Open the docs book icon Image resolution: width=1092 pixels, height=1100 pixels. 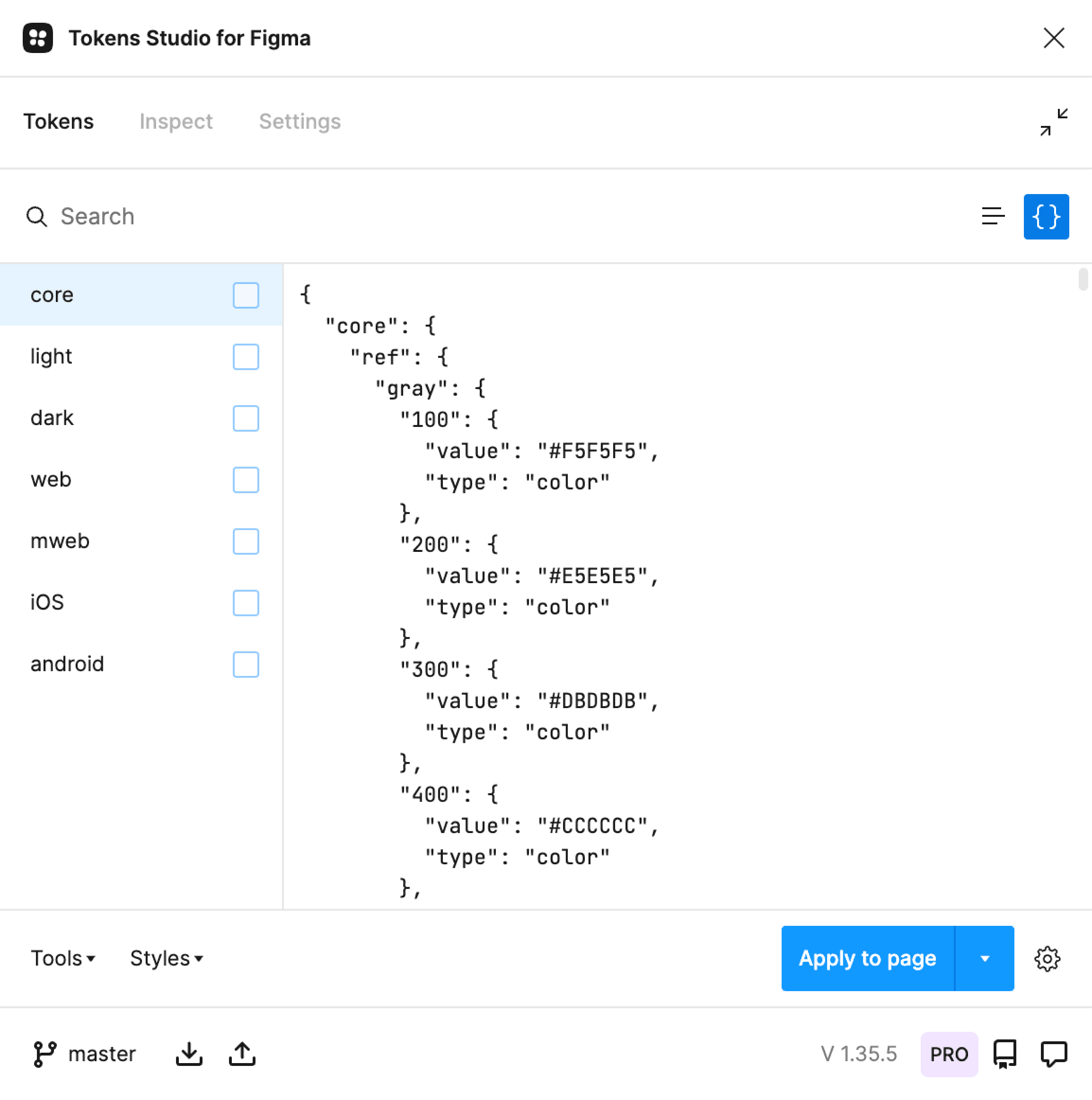coord(1005,1055)
